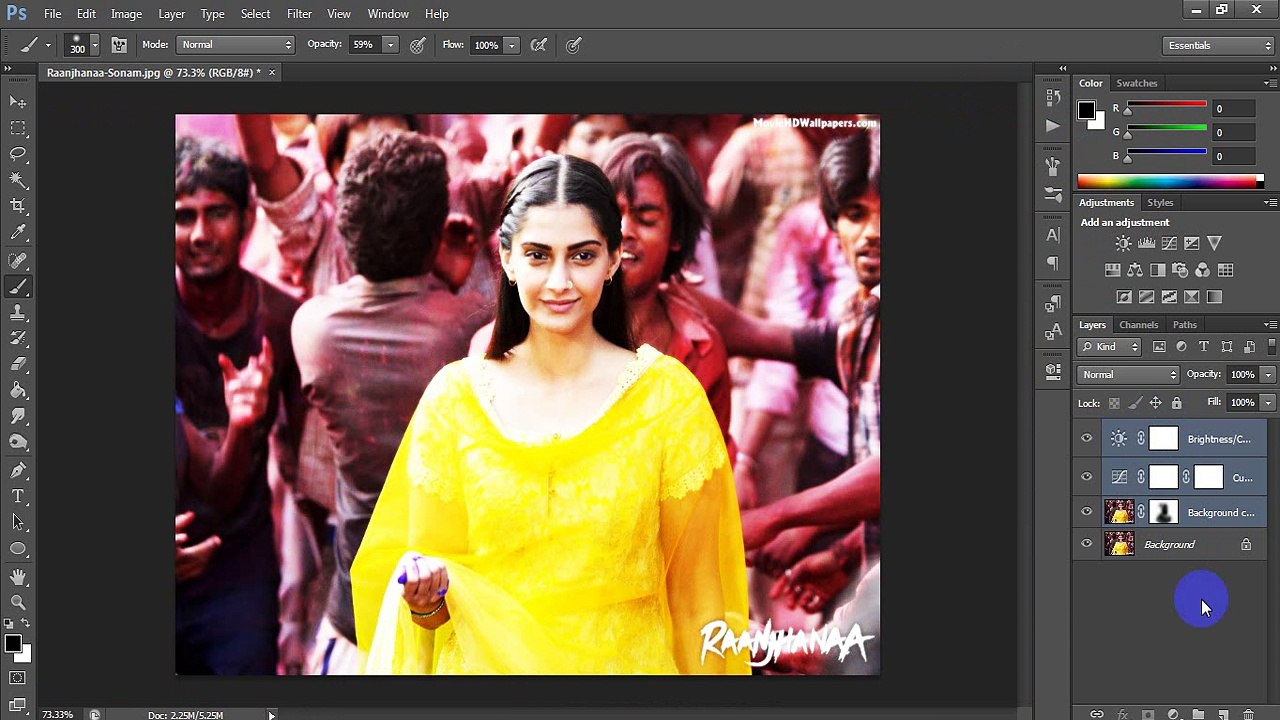The image size is (1280, 720).
Task: Select the Magic Wand tool
Action: tap(18, 180)
